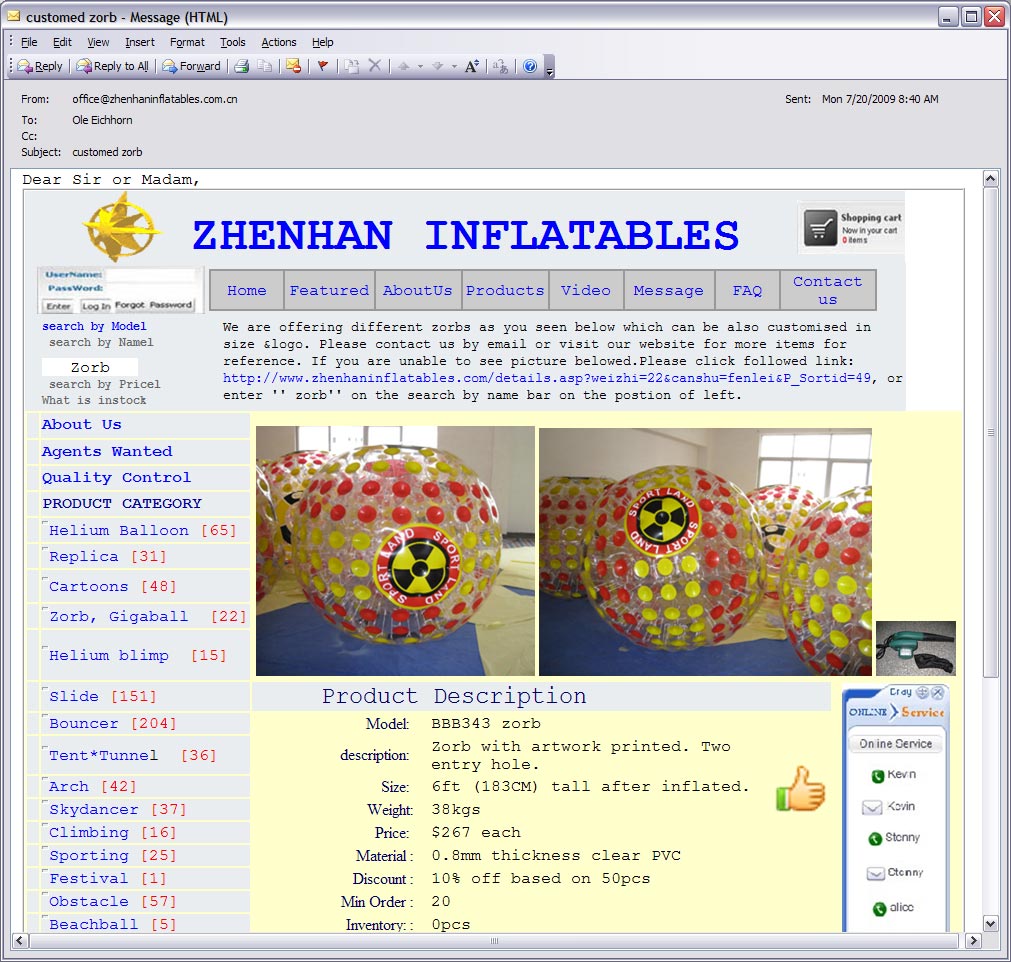This screenshot has width=1011, height=962.
Task: Click the Reply toolbar button
Action: point(40,66)
